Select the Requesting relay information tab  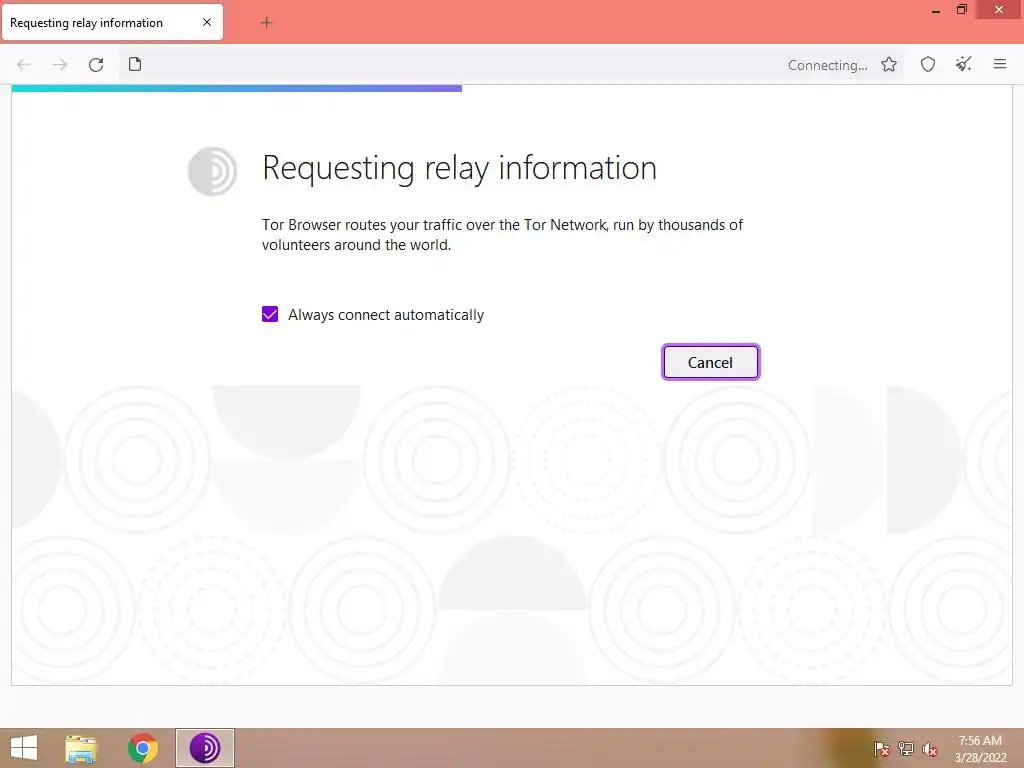coord(112,22)
